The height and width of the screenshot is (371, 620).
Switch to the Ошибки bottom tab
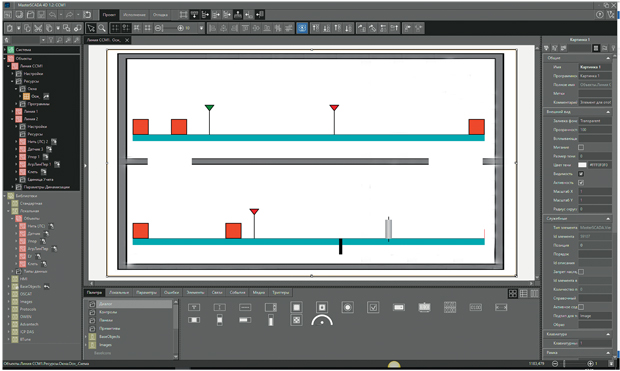pyautogui.click(x=171, y=293)
